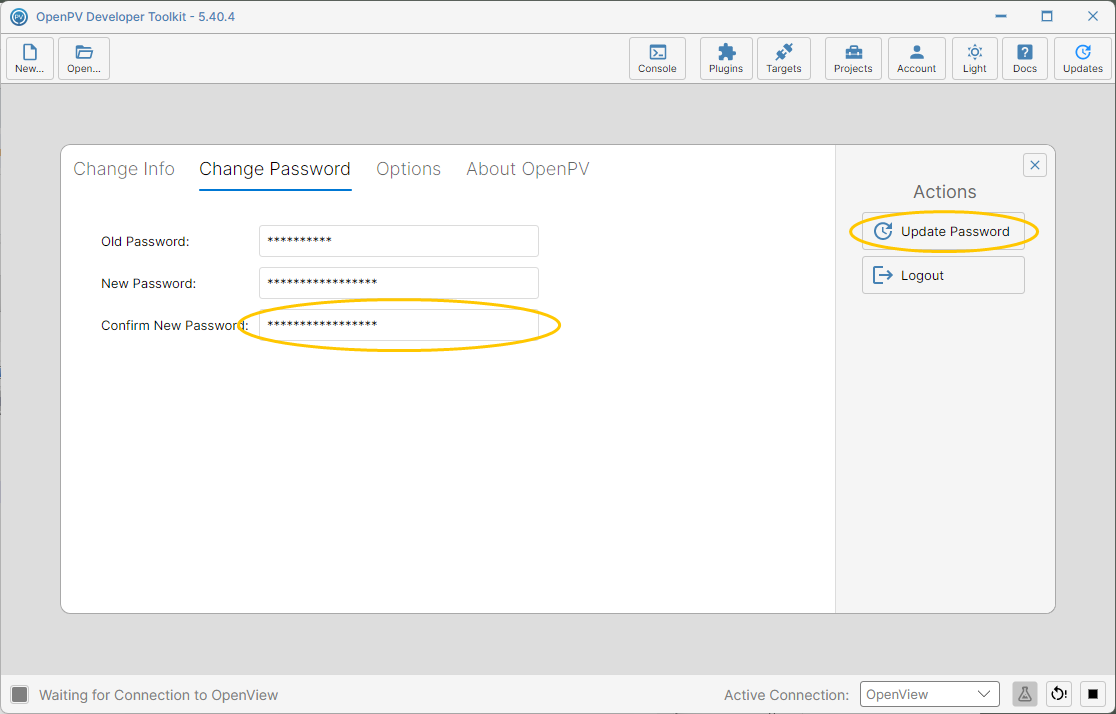
Task: Close the account panel with X
Action: point(1035,165)
